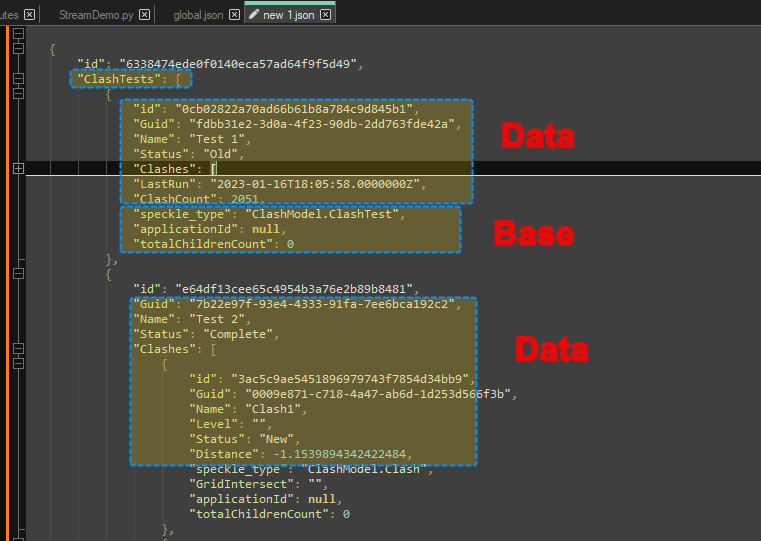Expand the collapsed Test 1 "Clashes" fold
Image resolution: width=761 pixels, height=541 pixels.
(x=18, y=169)
